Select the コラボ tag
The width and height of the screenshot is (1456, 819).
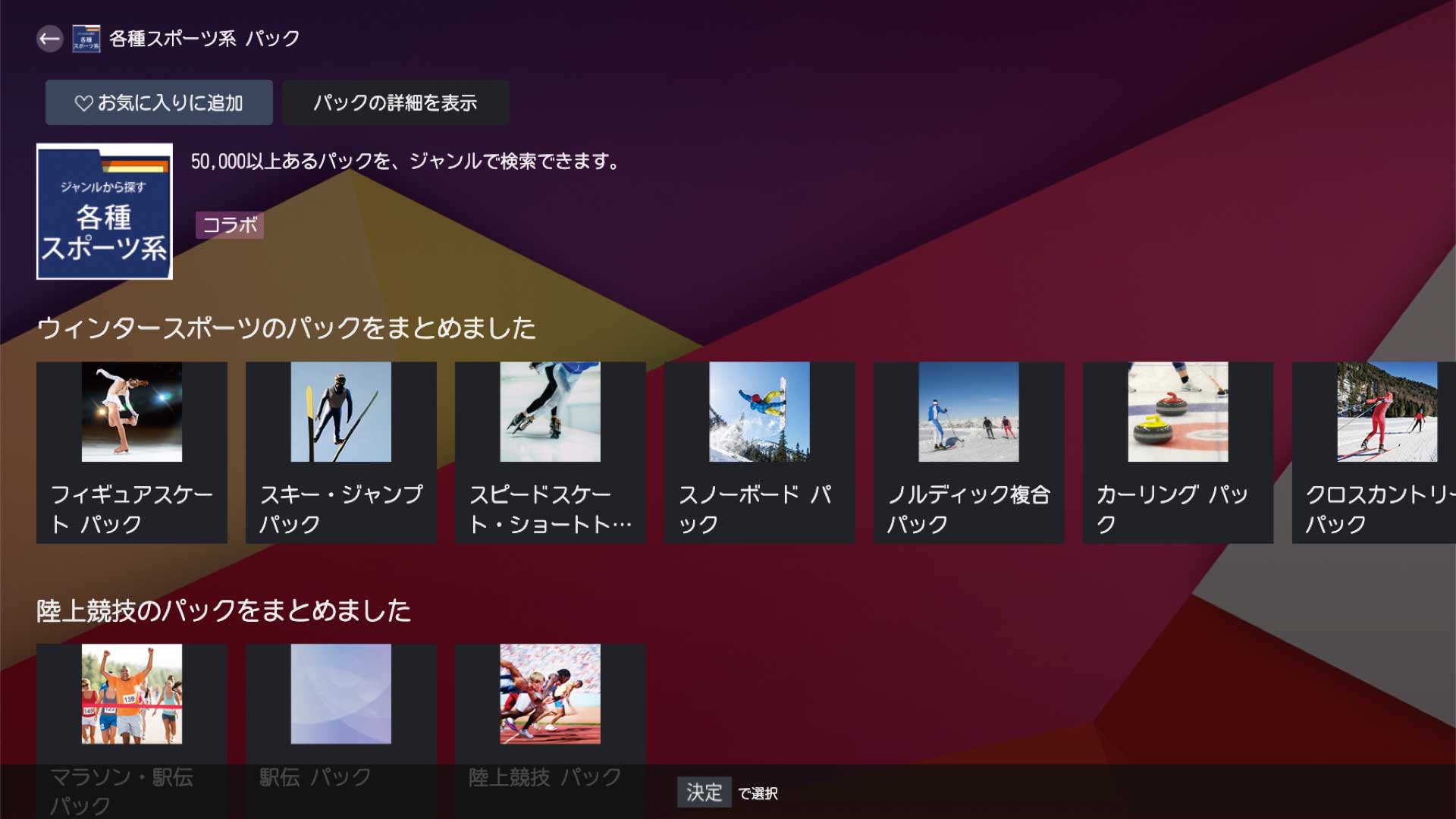pos(230,225)
